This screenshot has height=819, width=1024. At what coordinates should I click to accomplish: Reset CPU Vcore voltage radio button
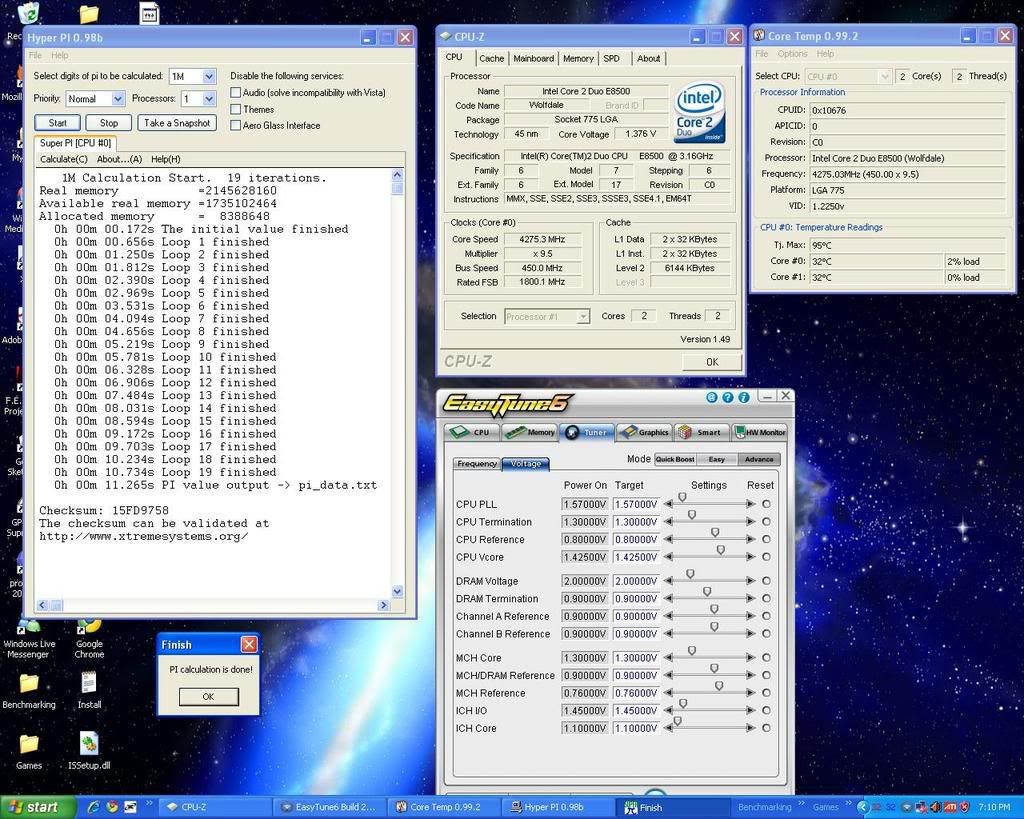click(x=766, y=557)
